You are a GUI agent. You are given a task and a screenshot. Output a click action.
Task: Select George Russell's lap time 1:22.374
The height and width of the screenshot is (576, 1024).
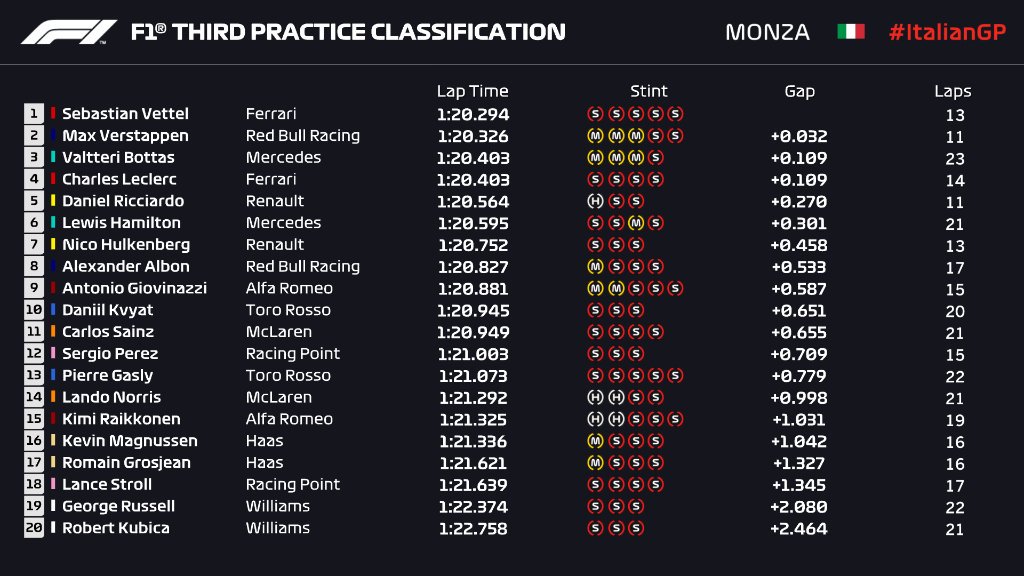[473, 506]
